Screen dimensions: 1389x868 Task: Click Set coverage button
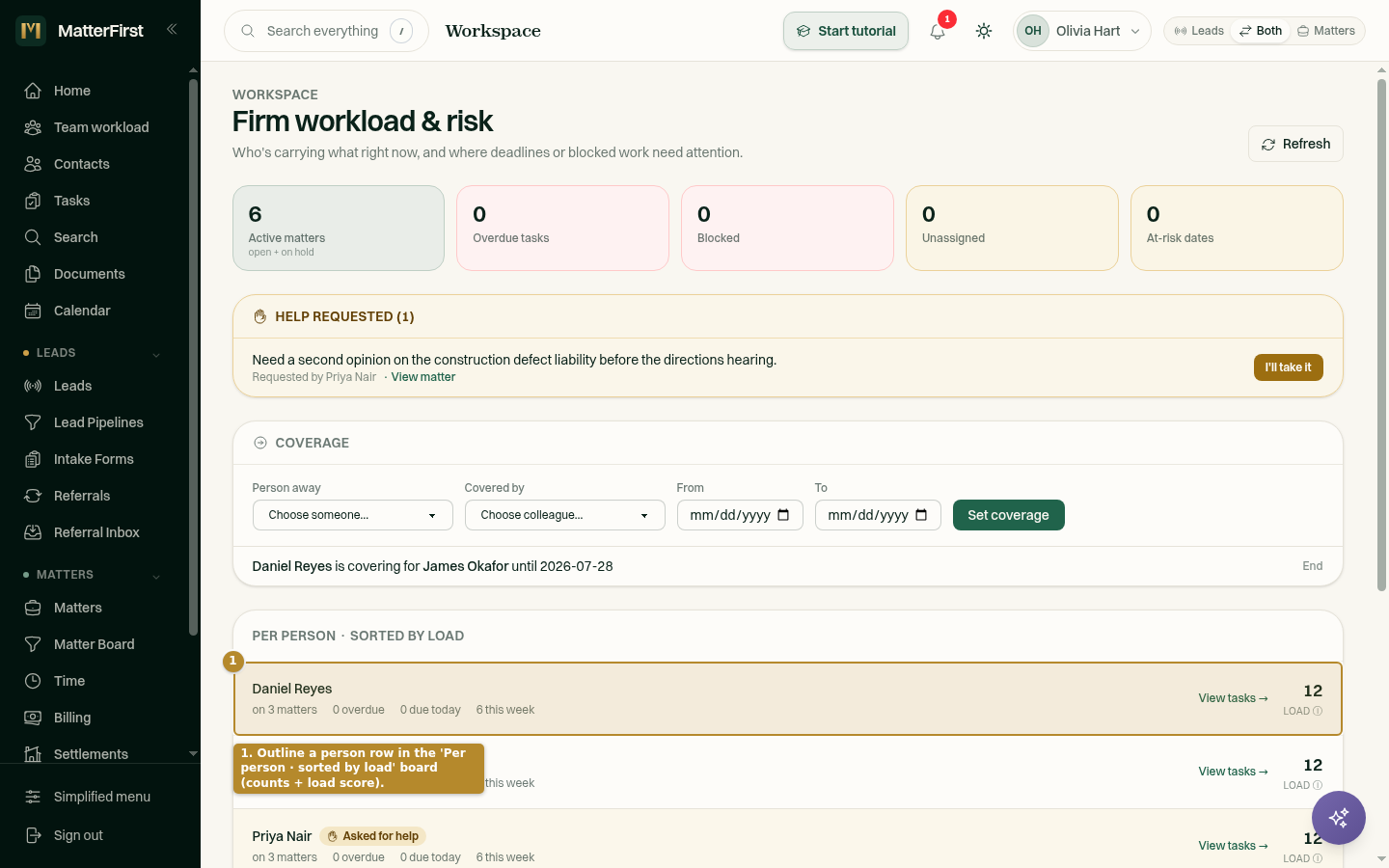1009,515
